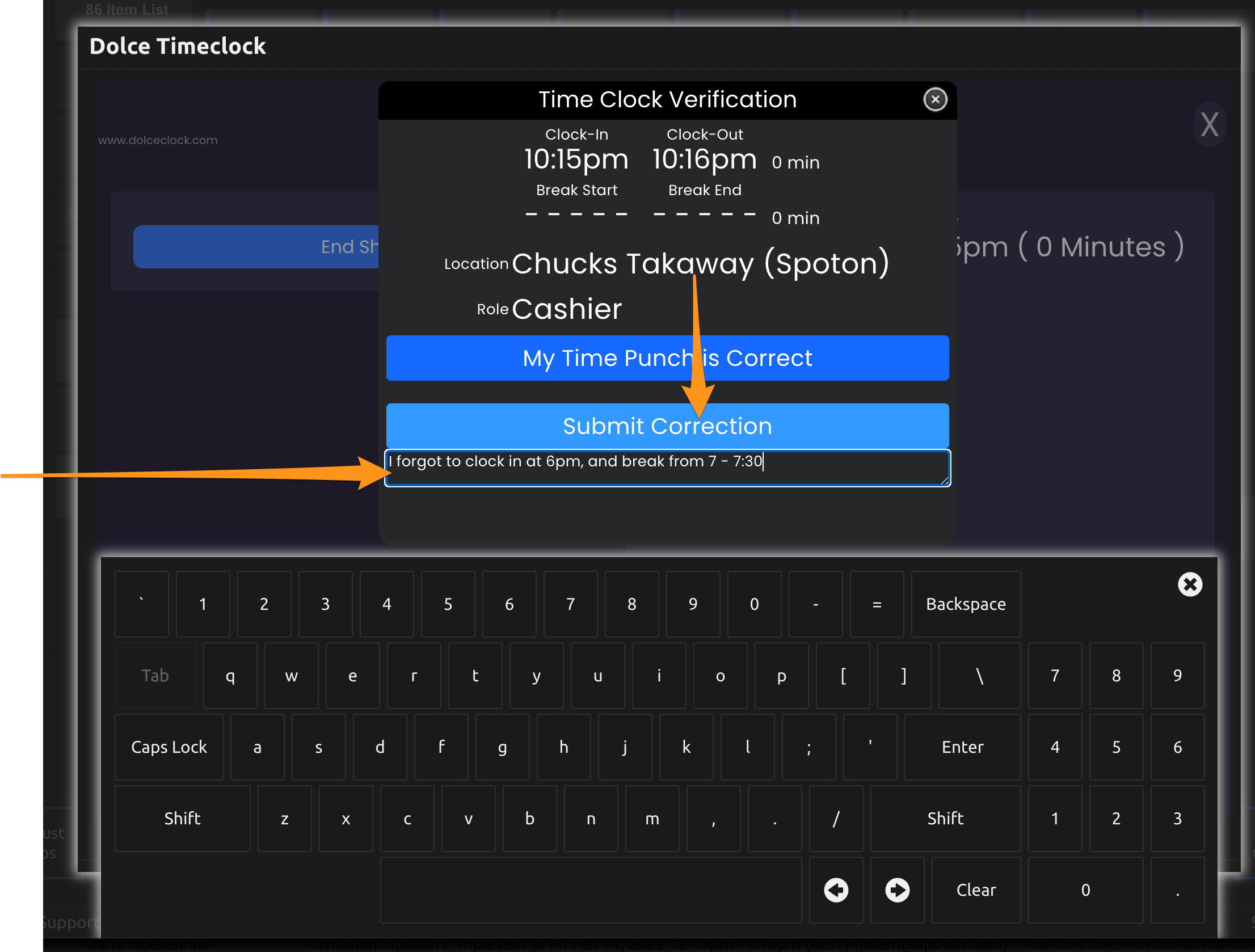The image size is (1255, 952).
Task: Dismiss the on-screen keyboard with its X icon
Action: [x=1190, y=584]
